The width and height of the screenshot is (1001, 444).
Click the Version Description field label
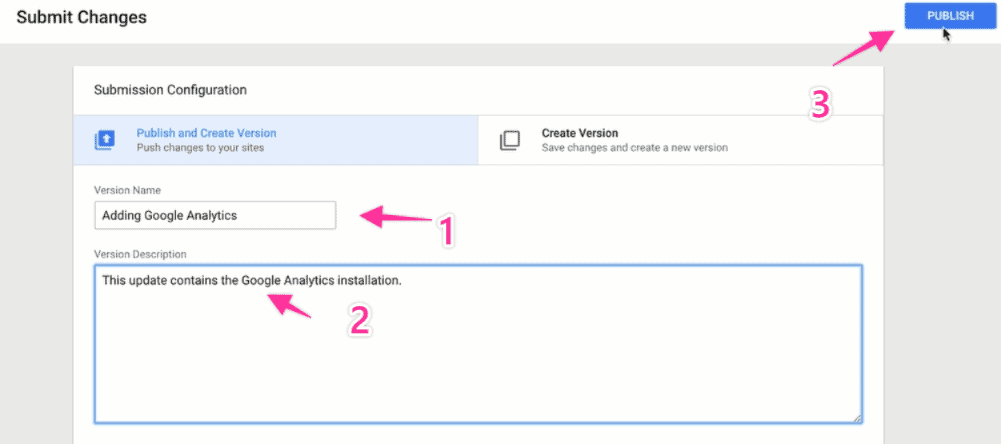[140, 254]
